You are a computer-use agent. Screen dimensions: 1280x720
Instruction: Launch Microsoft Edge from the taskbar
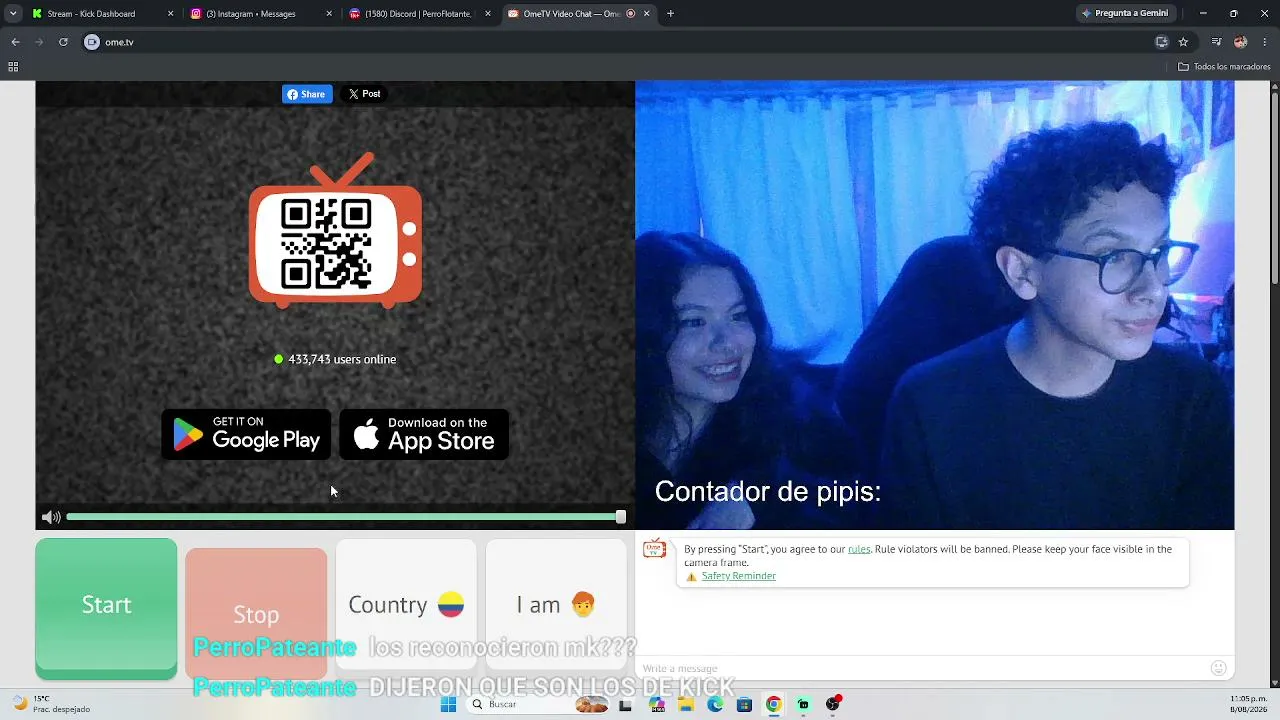[715, 705]
